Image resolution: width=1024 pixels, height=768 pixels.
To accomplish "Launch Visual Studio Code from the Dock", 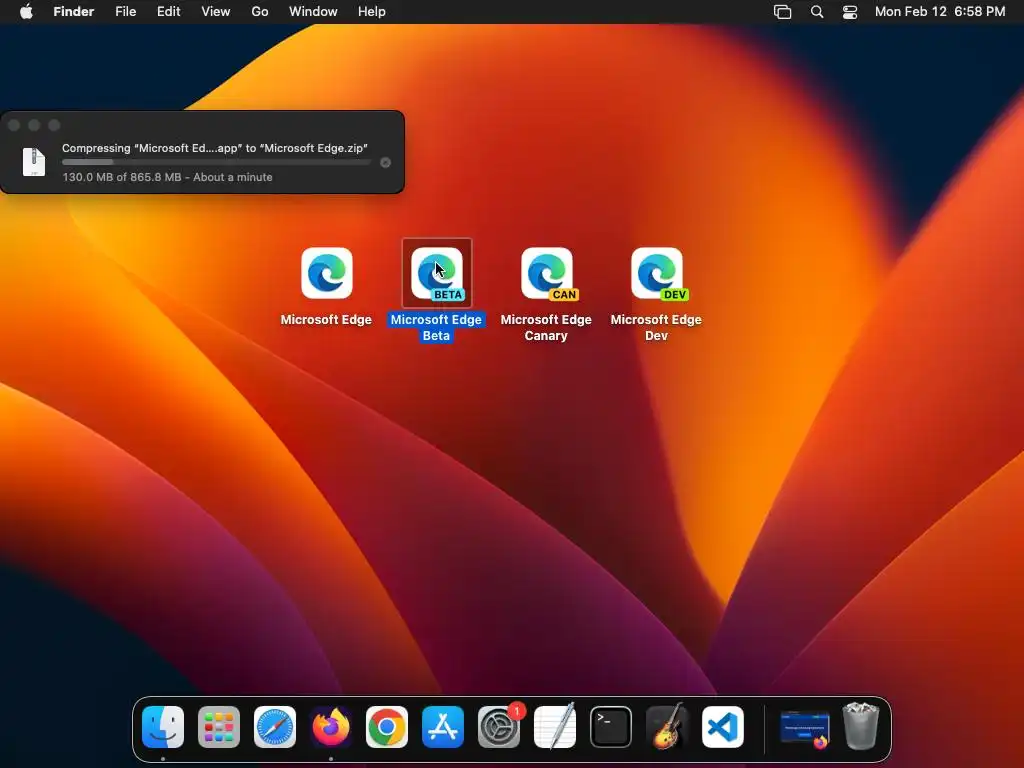I will (x=723, y=727).
